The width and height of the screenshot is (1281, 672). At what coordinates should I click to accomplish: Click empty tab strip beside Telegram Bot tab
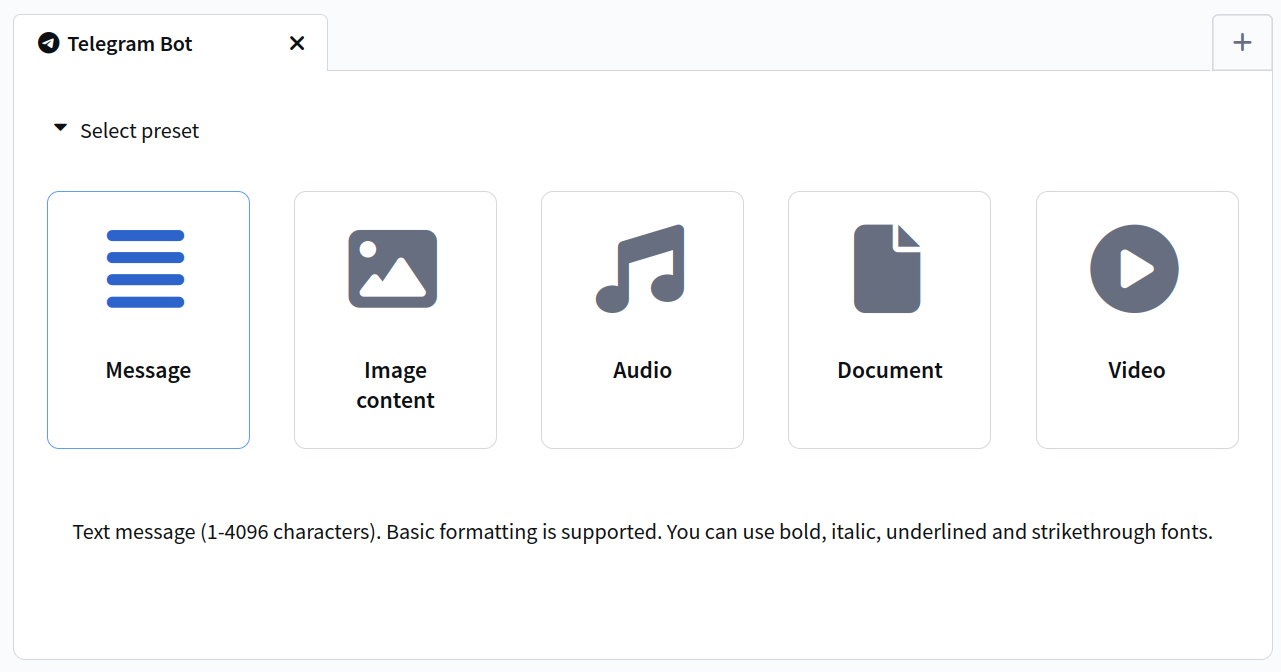(x=770, y=42)
